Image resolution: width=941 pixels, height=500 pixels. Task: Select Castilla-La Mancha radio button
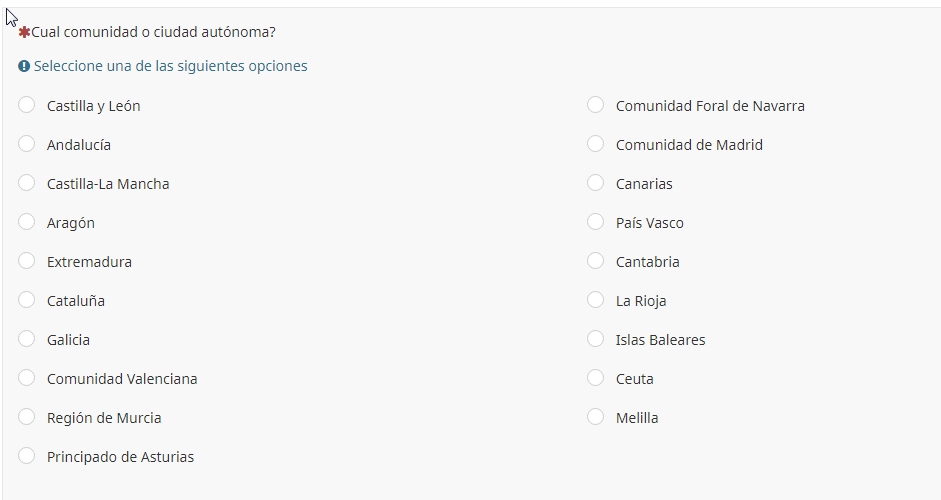pos(27,183)
